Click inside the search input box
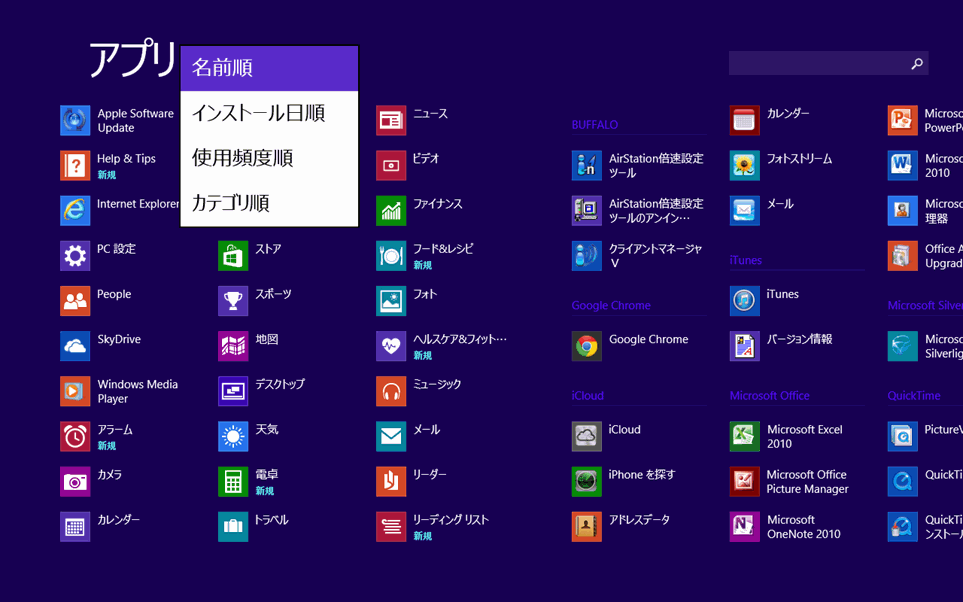 tap(820, 63)
